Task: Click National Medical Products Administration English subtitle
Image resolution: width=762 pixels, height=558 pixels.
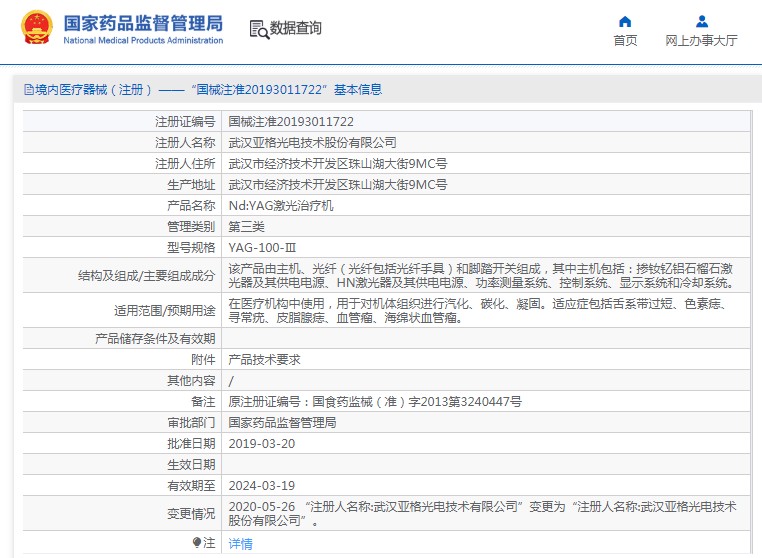Action: (x=143, y=40)
